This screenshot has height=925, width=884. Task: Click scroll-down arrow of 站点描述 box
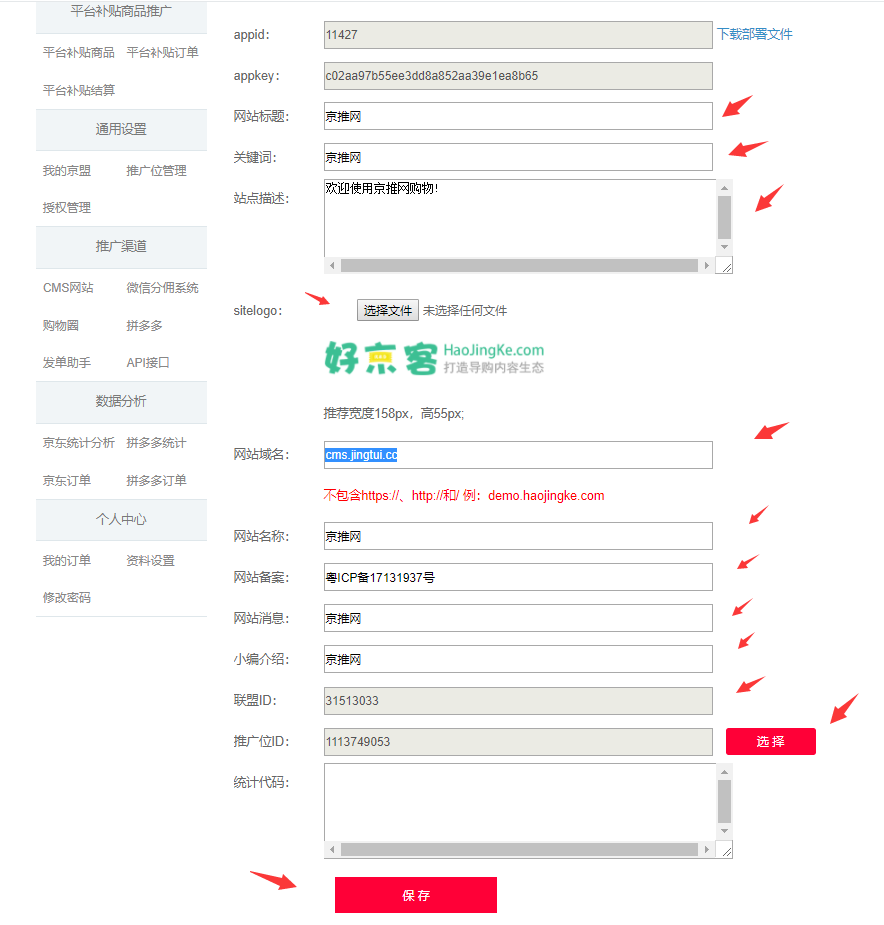point(724,247)
